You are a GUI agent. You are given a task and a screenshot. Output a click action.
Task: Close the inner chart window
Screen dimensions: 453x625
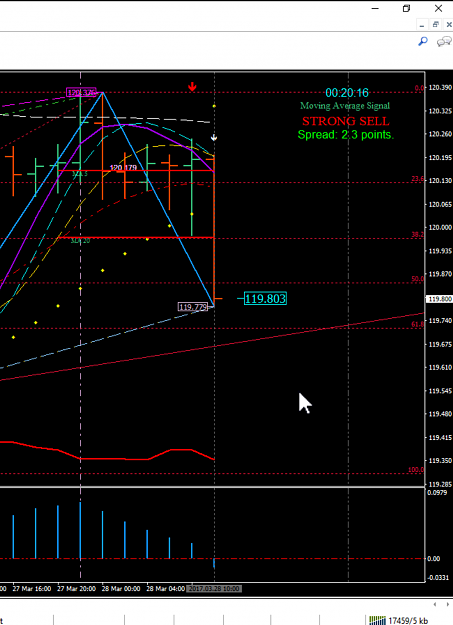pyautogui.click(x=449, y=25)
